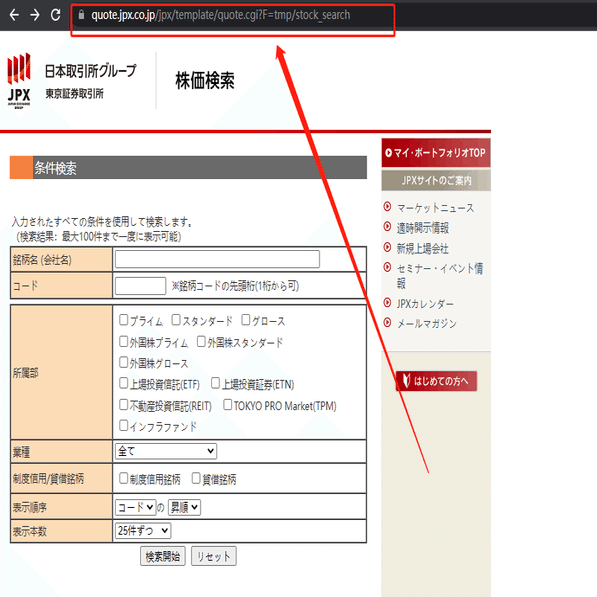Tick the 上場投資信託(ETF) checkbox
The width and height of the screenshot is (597, 597).
click(x=123, y=383)
